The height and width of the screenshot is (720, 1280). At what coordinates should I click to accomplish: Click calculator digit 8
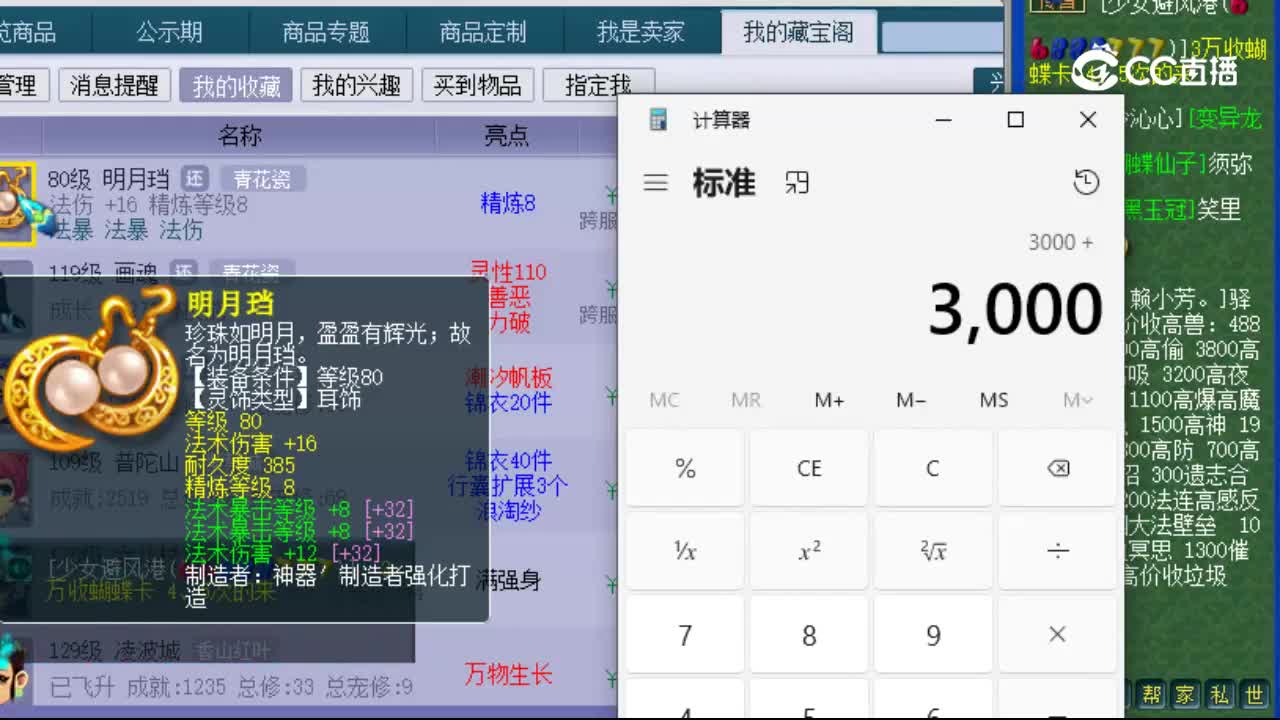click(x=809, y=634)
